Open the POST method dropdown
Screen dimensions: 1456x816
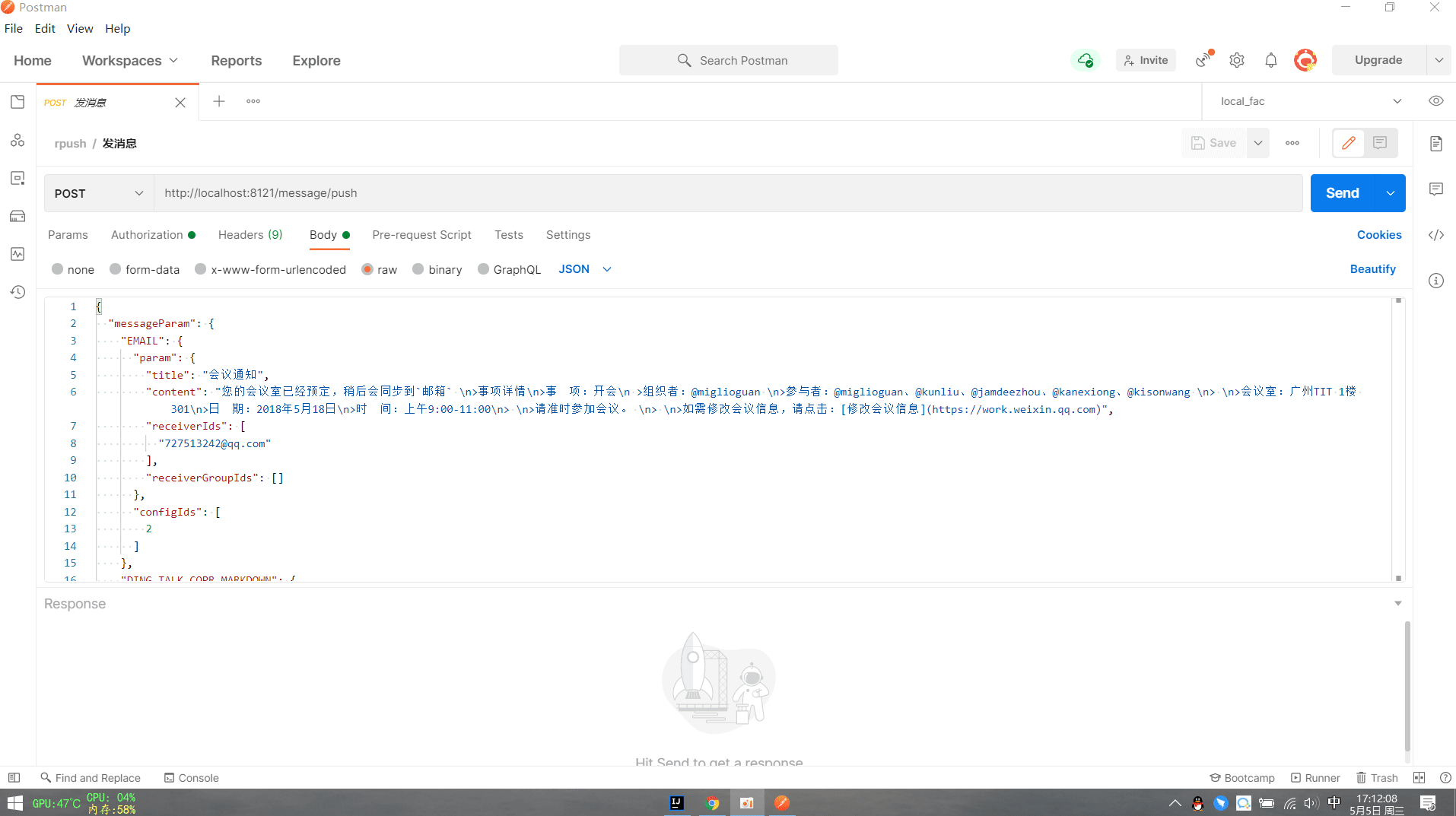click(99, 193)
